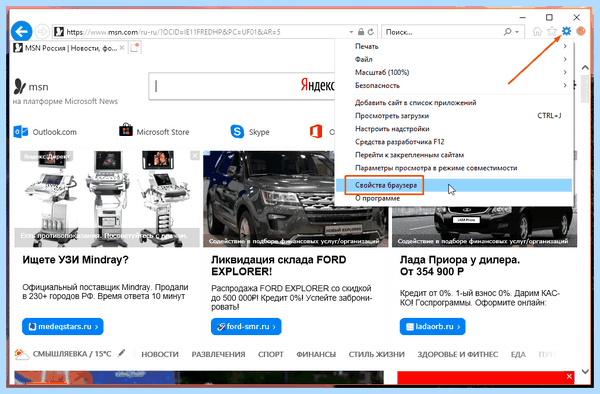Open the ЕДА navigation tab
Viewport: 600px width, 394px height.
(518, 354)
